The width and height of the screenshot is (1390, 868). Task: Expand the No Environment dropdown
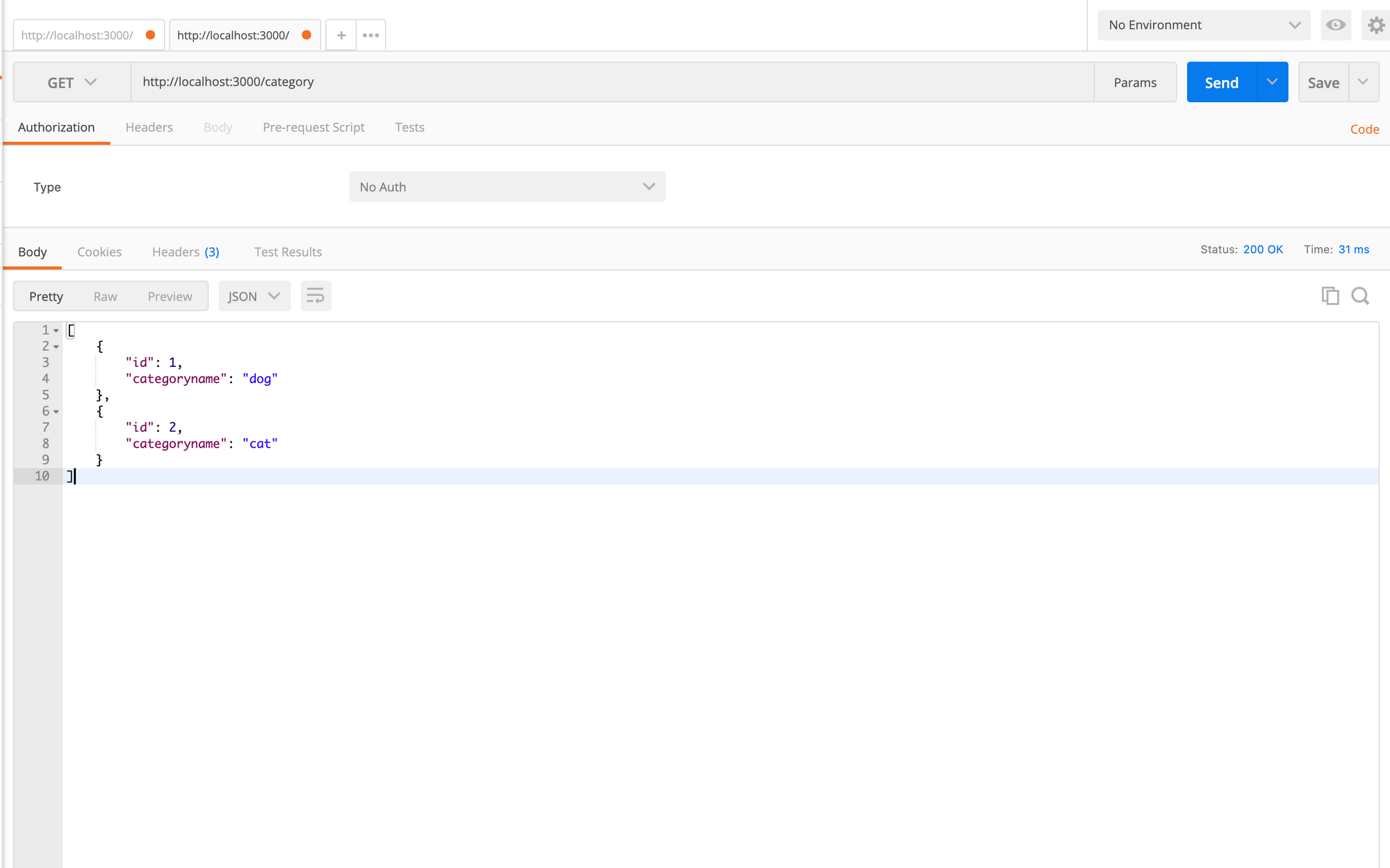point(1204,25)
